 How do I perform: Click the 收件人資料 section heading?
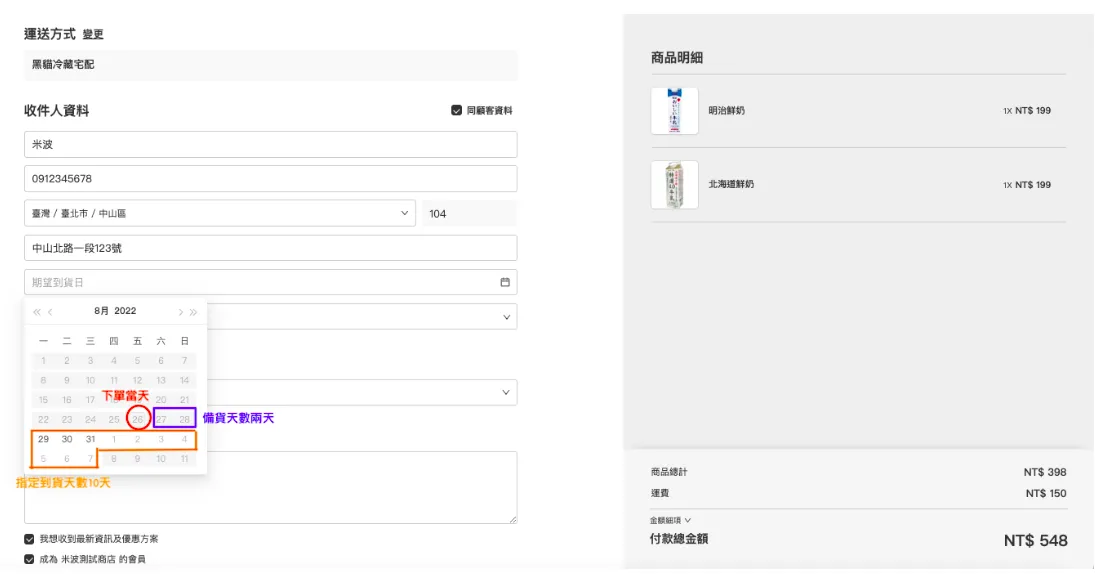coord(57,110)
